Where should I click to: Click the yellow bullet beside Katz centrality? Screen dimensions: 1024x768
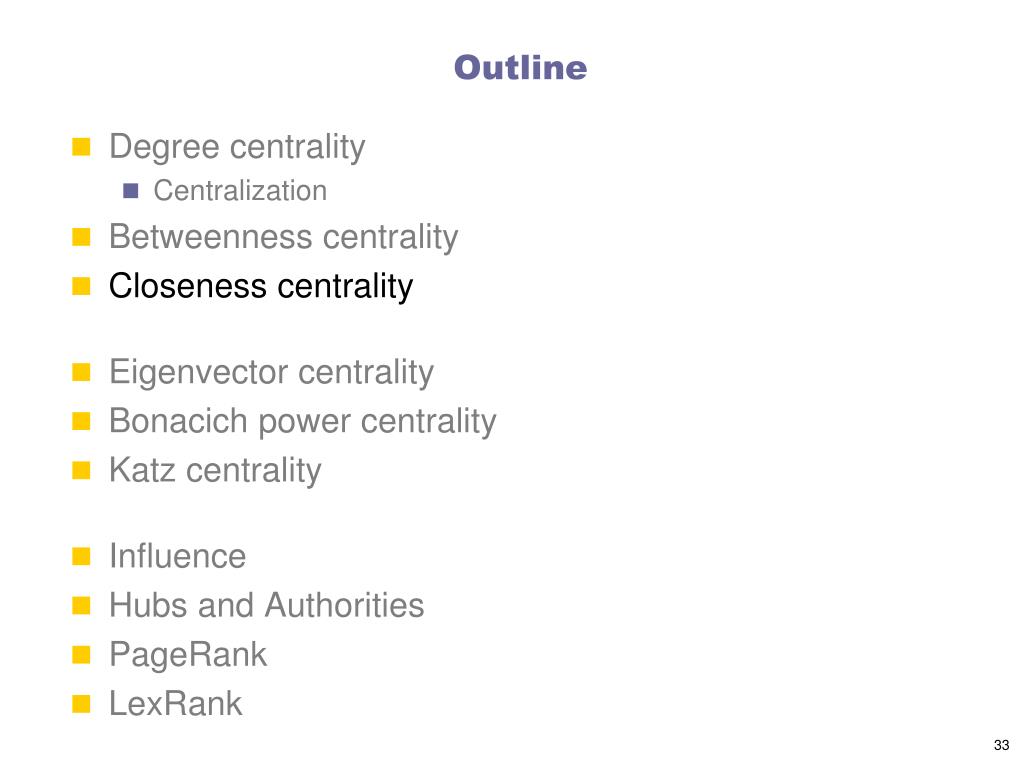81,470
